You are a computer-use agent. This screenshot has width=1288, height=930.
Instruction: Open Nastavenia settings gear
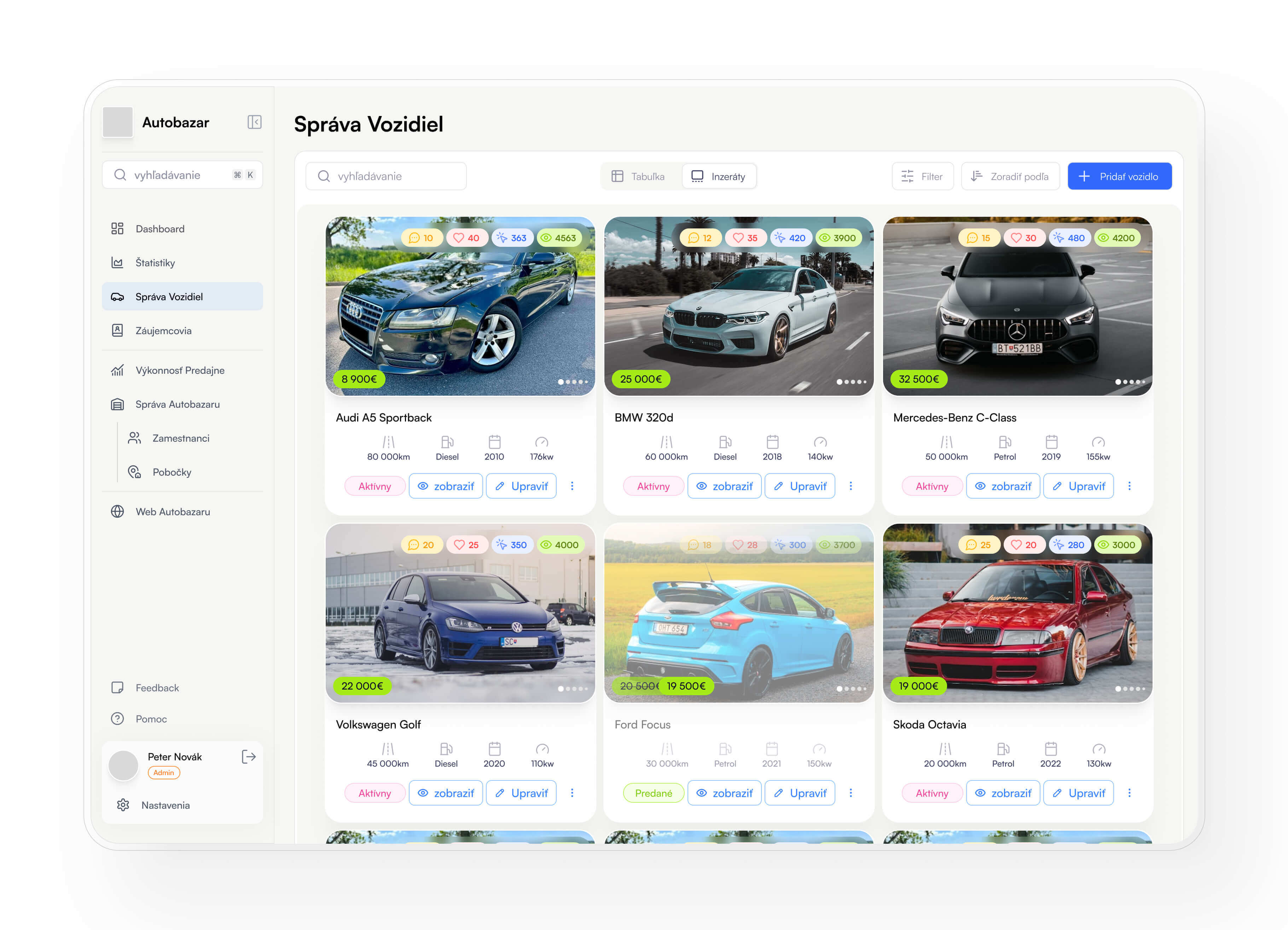pos(123,805)
